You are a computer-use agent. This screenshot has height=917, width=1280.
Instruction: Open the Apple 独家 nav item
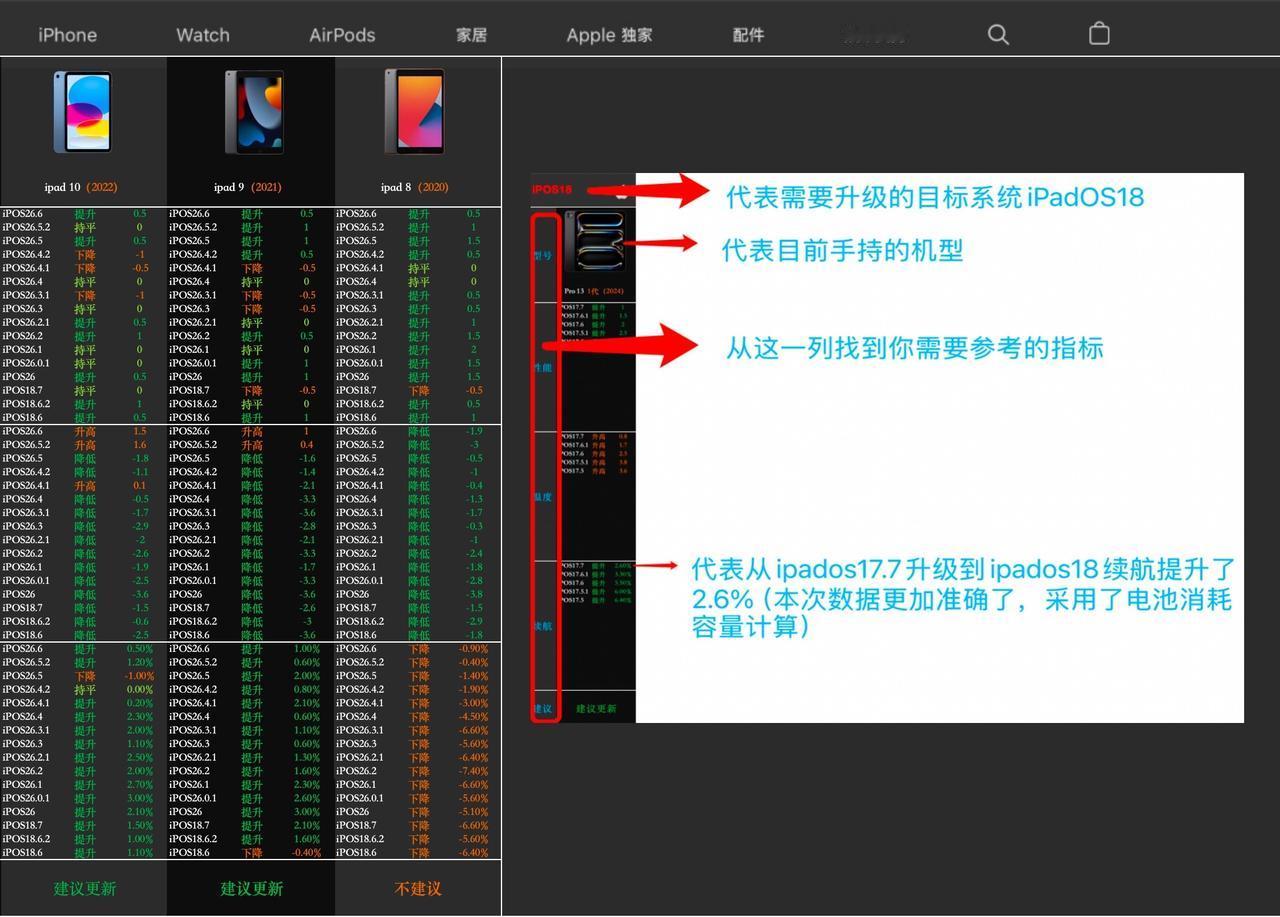click(609, 35)
